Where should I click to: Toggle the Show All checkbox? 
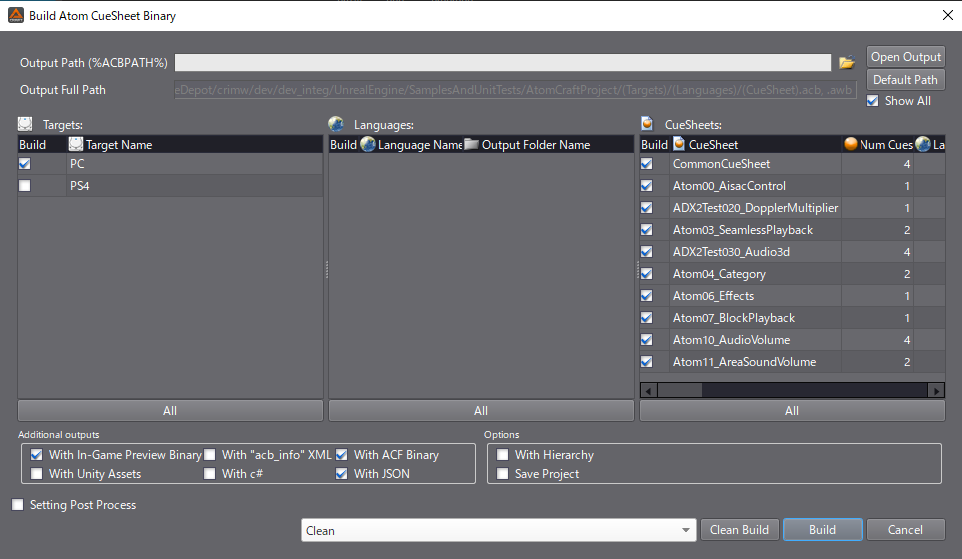tap(872, 101)
